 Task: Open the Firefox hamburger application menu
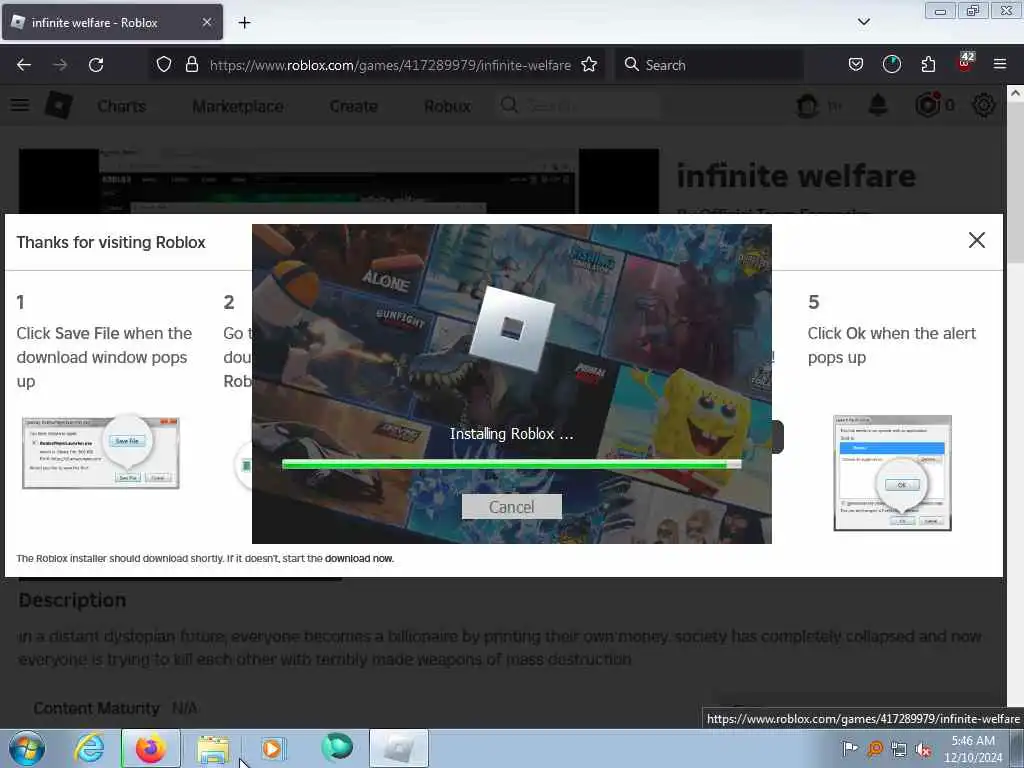click(1000, 65)
